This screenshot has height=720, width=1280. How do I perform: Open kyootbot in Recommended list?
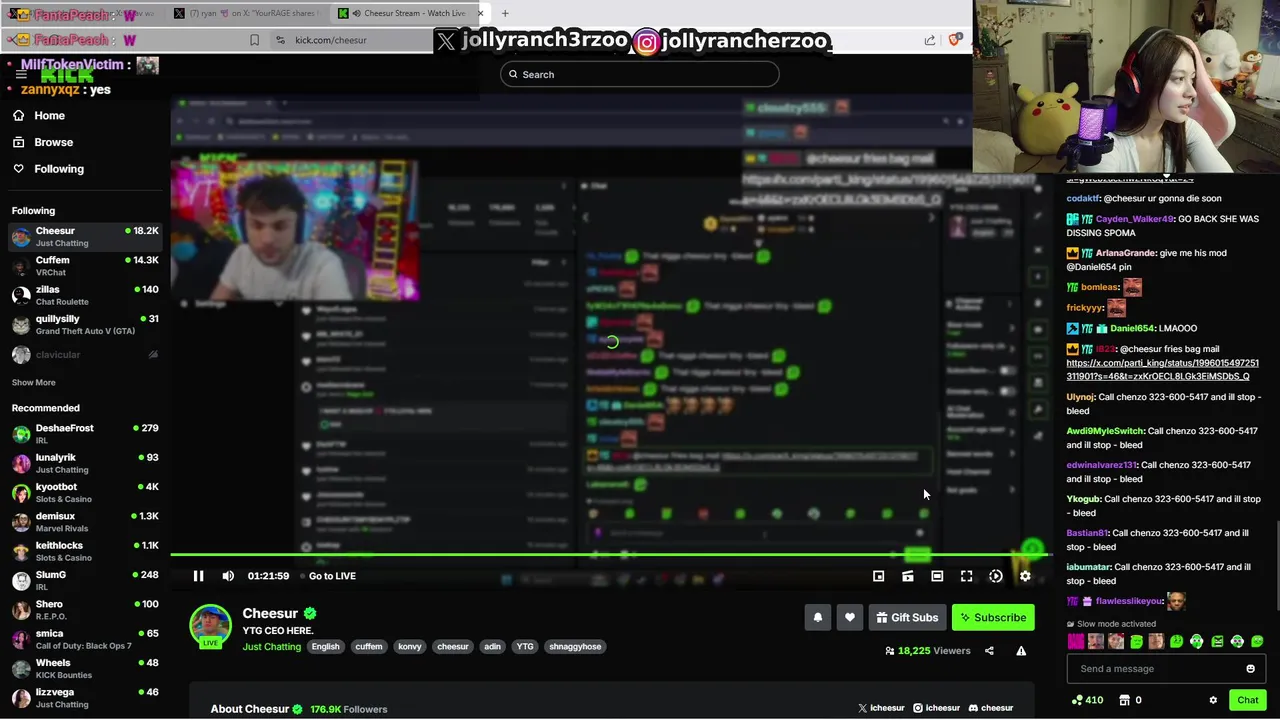[x=85, y=492]
